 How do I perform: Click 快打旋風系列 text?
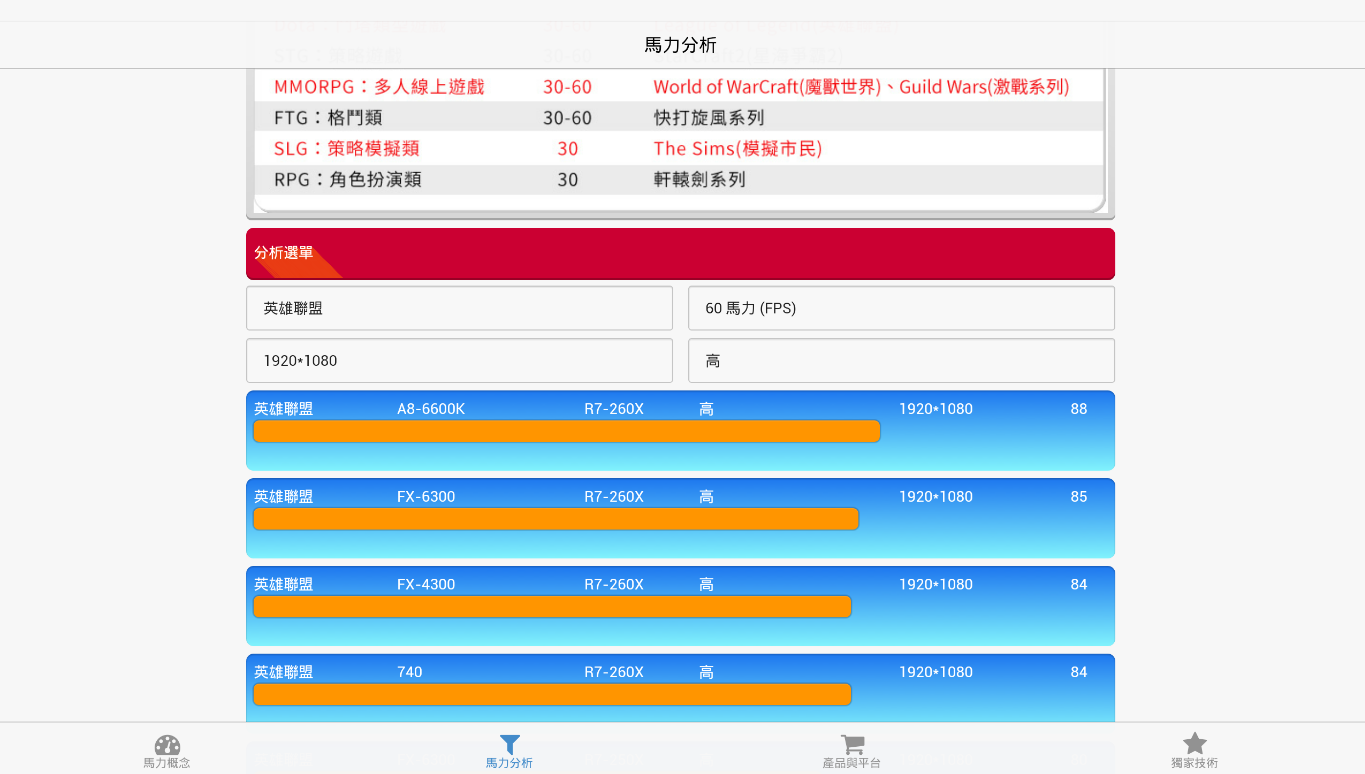tap(709, 118)
